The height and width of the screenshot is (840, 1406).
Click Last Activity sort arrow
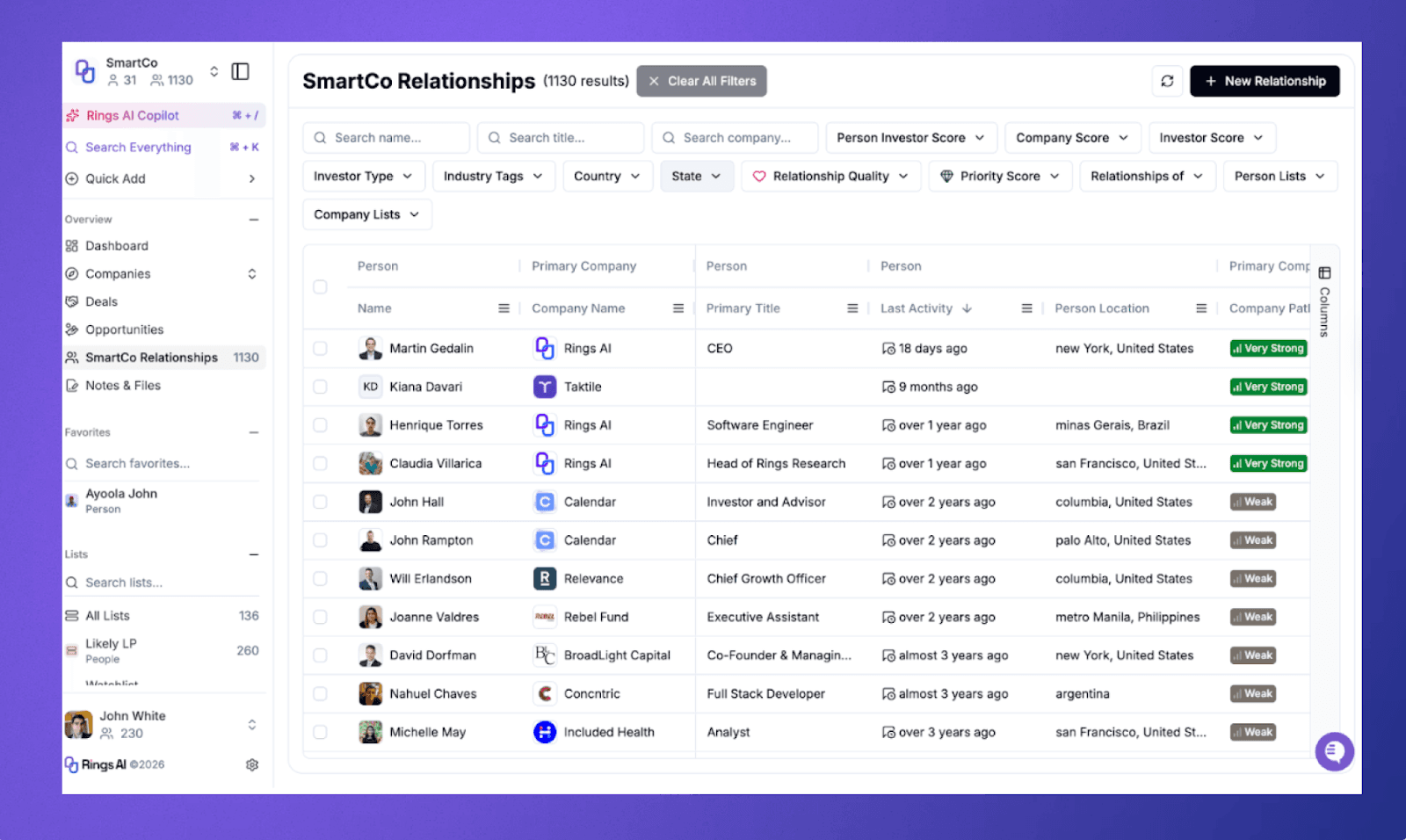tap(967, 308)
